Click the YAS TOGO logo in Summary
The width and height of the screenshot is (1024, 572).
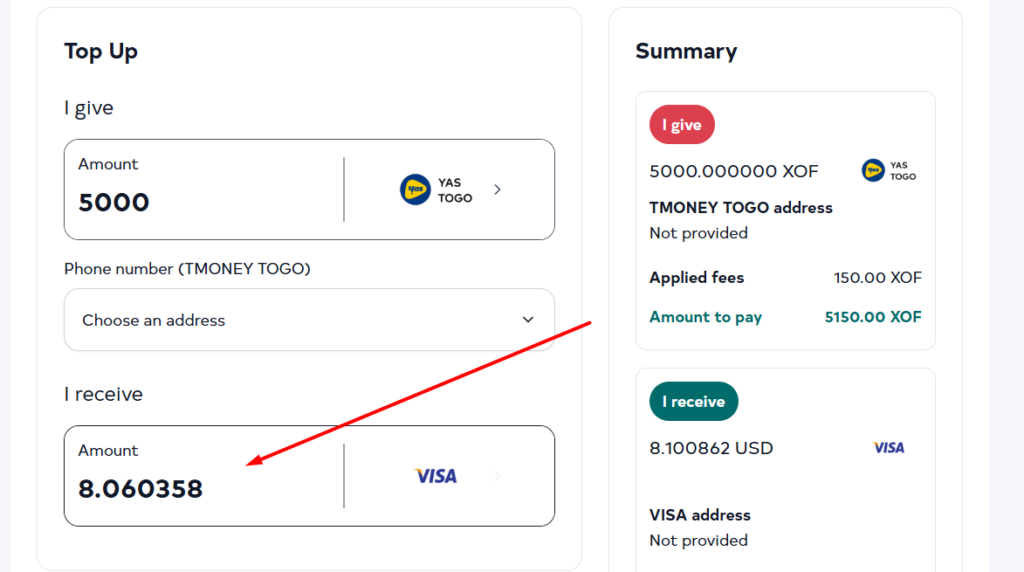point(888,170)
